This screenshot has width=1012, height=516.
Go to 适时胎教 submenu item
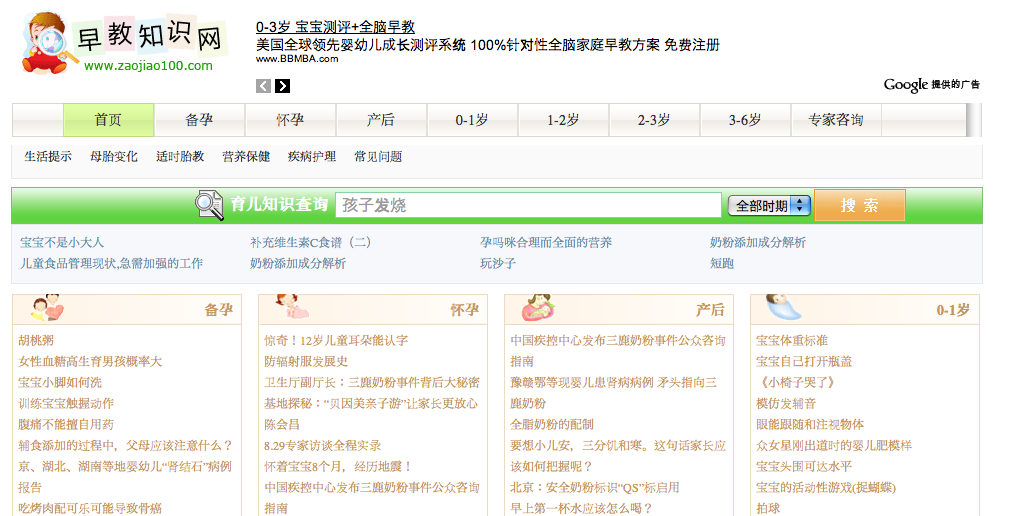click(x=180, y=157)
